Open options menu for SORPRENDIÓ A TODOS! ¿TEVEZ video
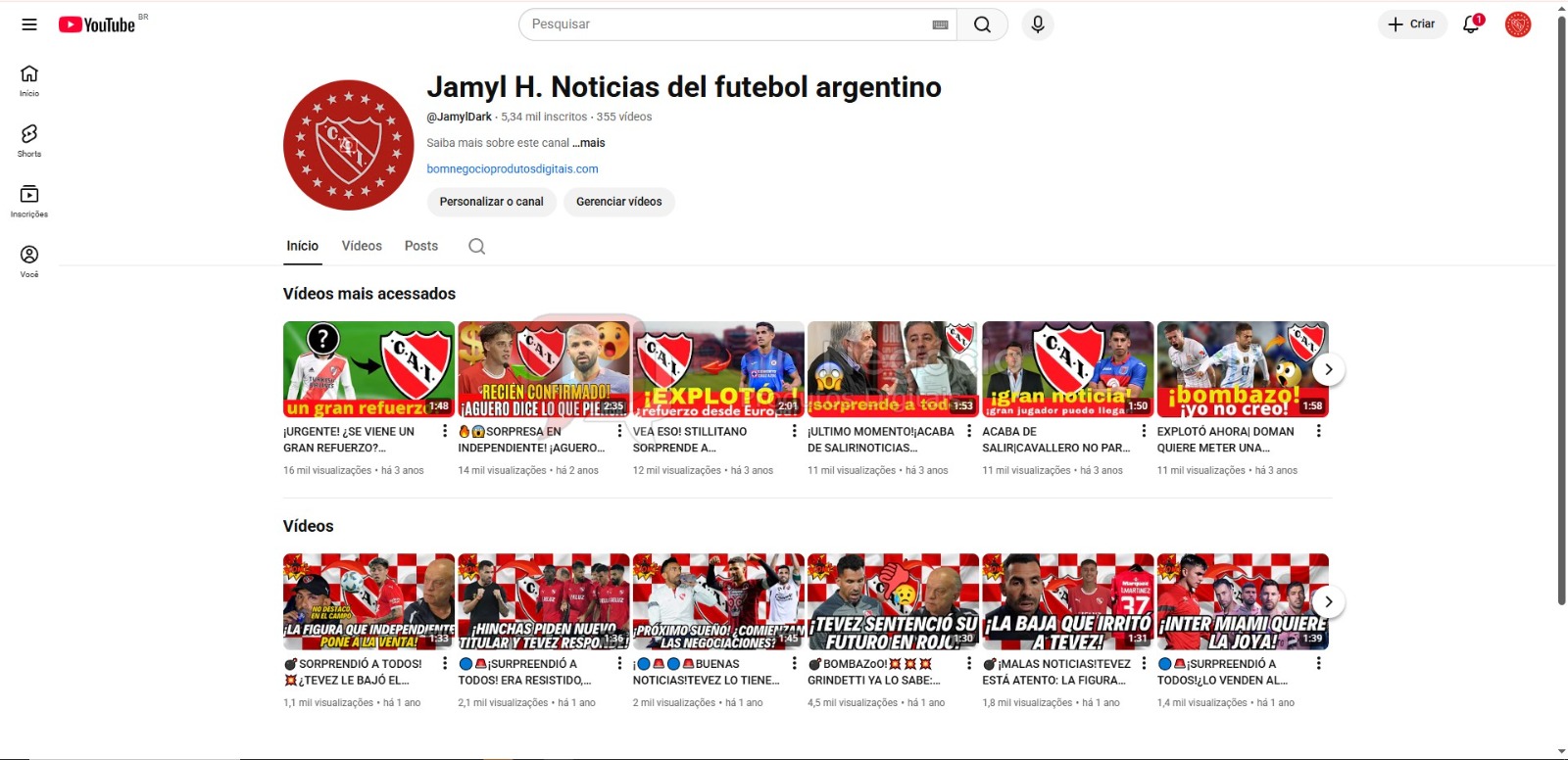1568x760 pixels. (445, 663)
